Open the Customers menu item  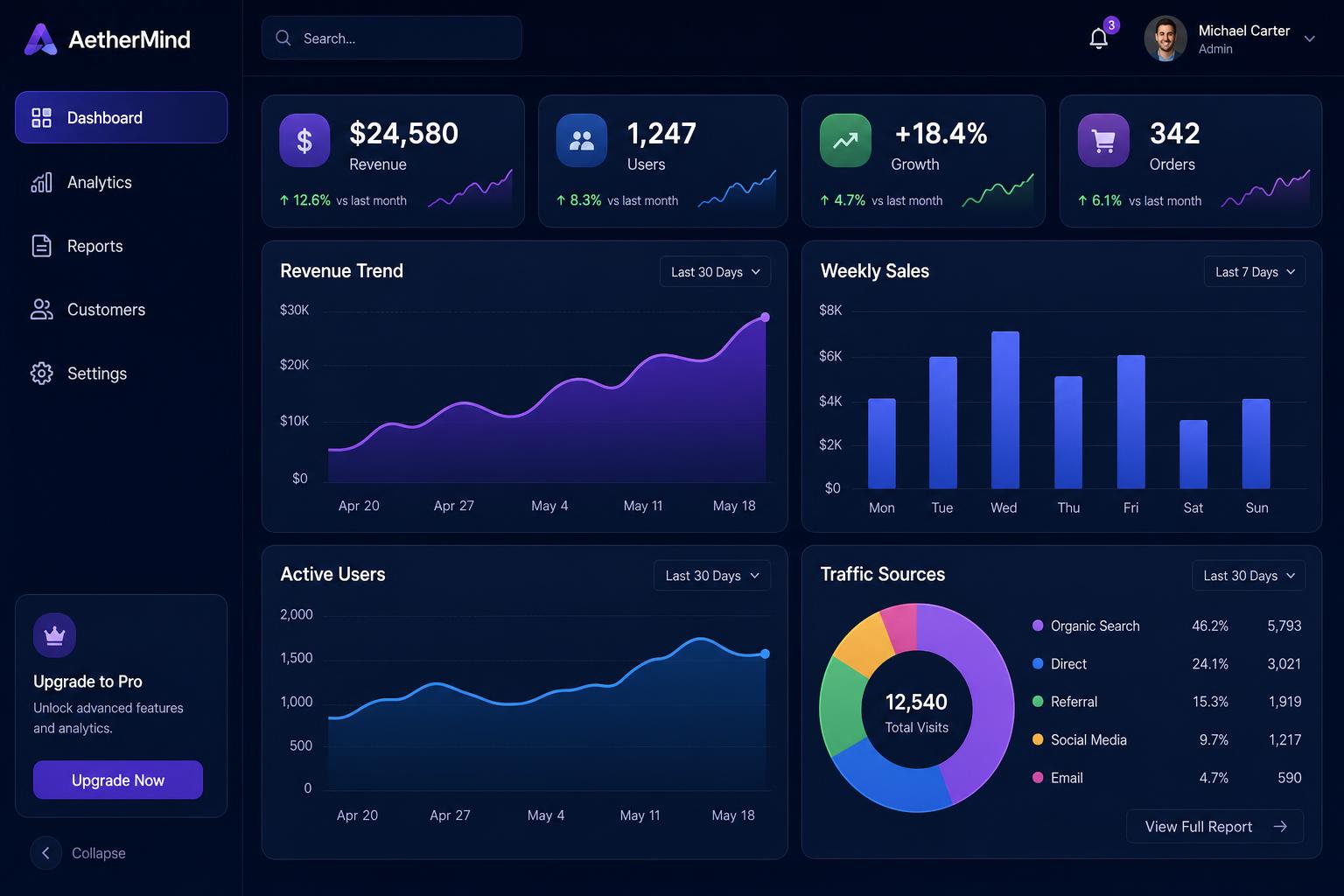coord(121,309)
